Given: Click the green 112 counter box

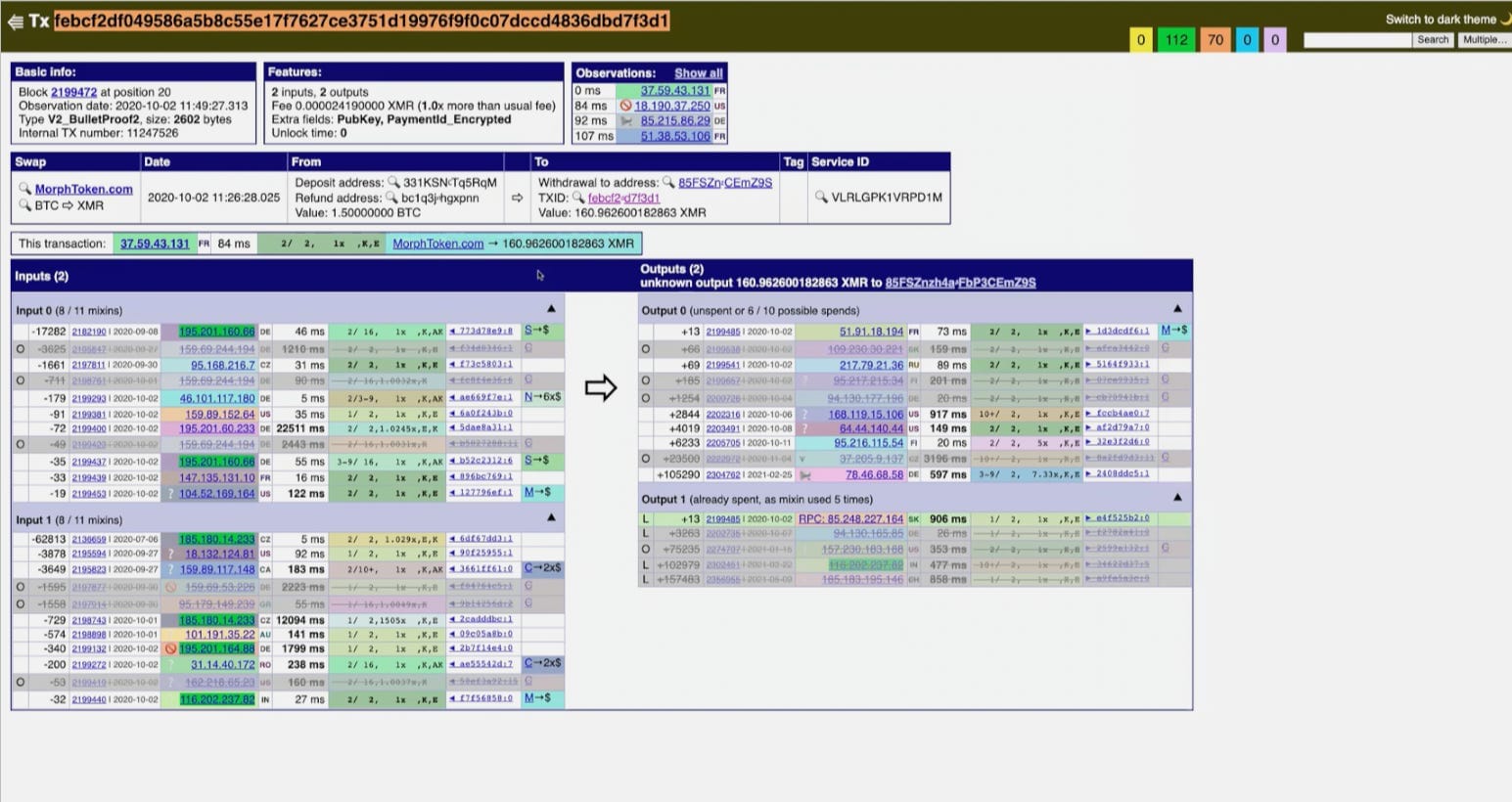Looking at the screenshot, I should (x=1176, y=40).
